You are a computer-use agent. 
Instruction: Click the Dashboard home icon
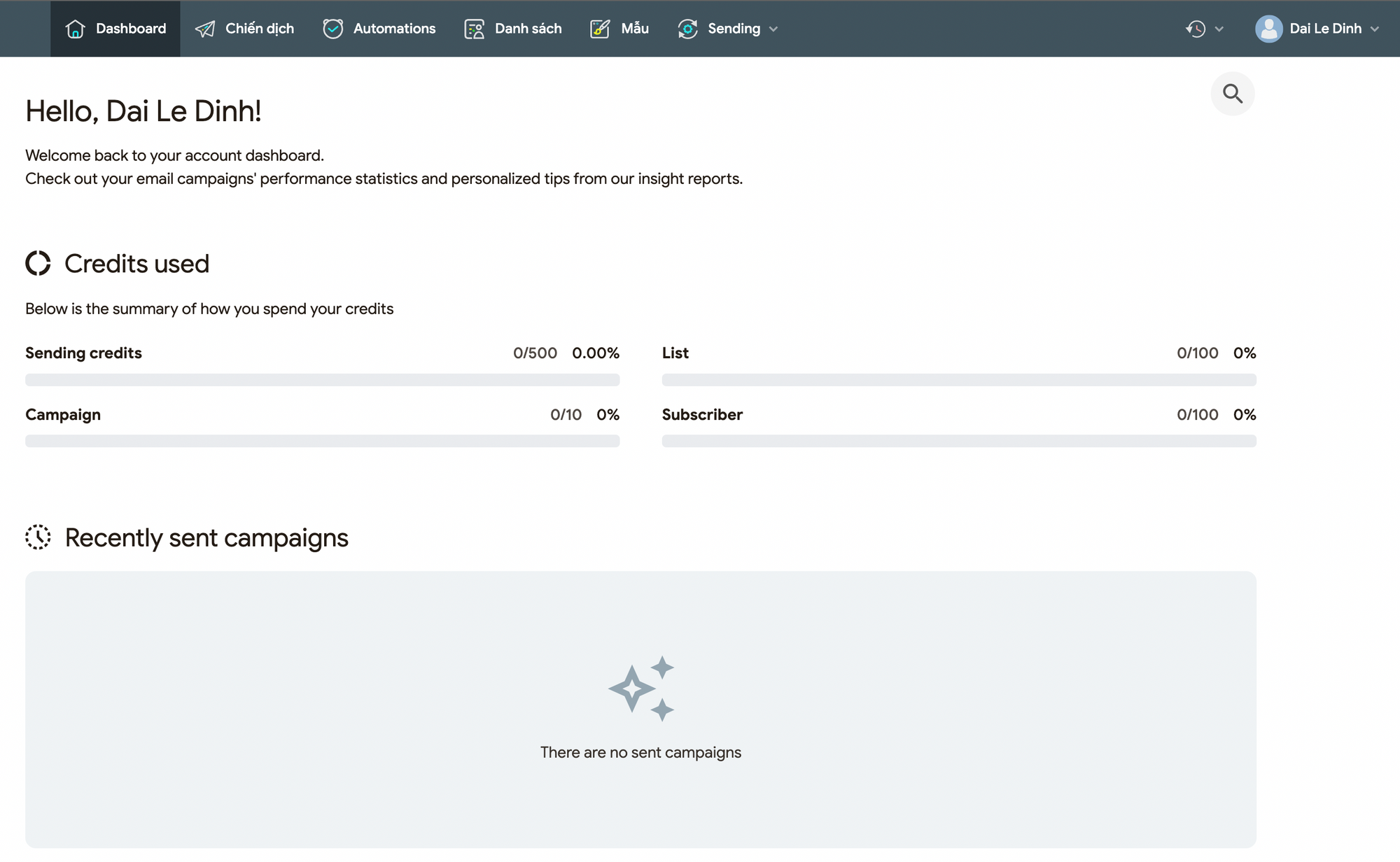point(75,29)
